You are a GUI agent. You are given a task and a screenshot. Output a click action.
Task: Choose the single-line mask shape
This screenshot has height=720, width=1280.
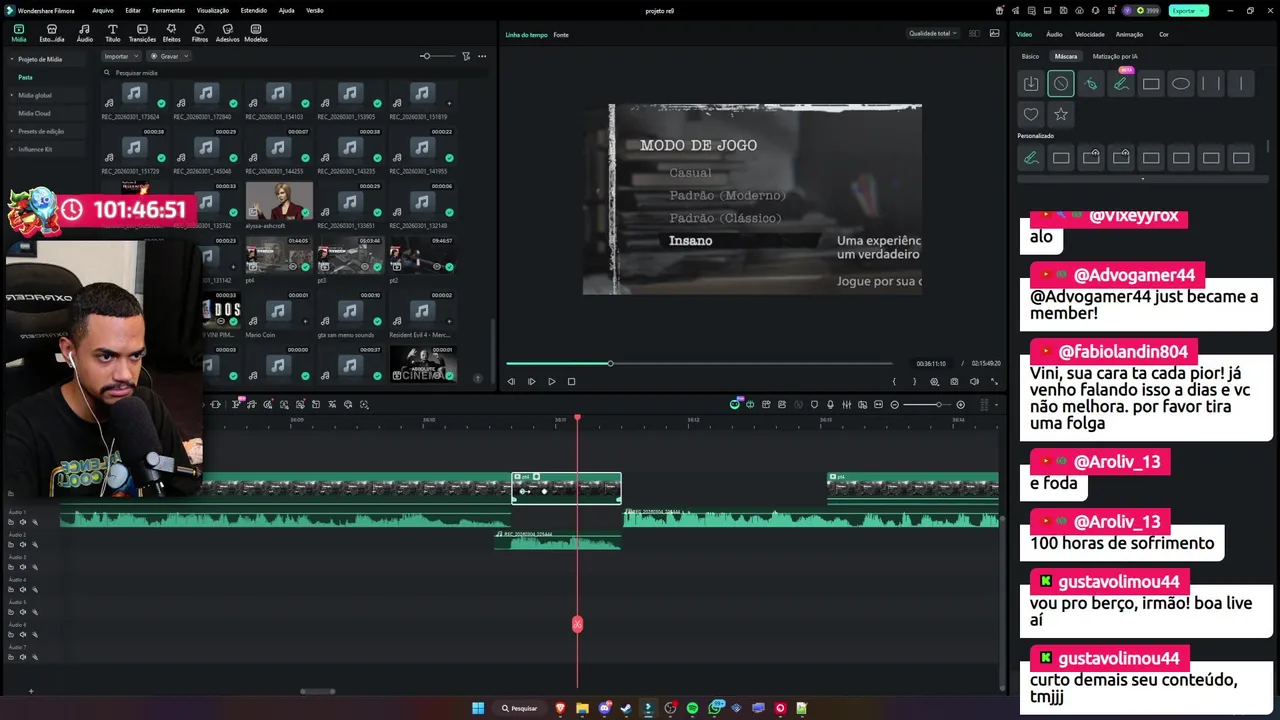coord(1241,84)
